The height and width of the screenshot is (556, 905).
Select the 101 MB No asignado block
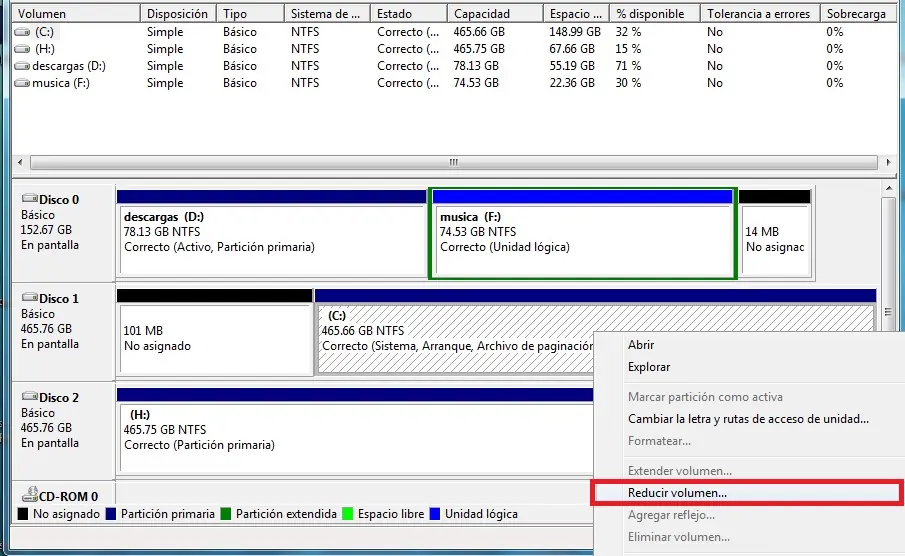pos(215,332)
